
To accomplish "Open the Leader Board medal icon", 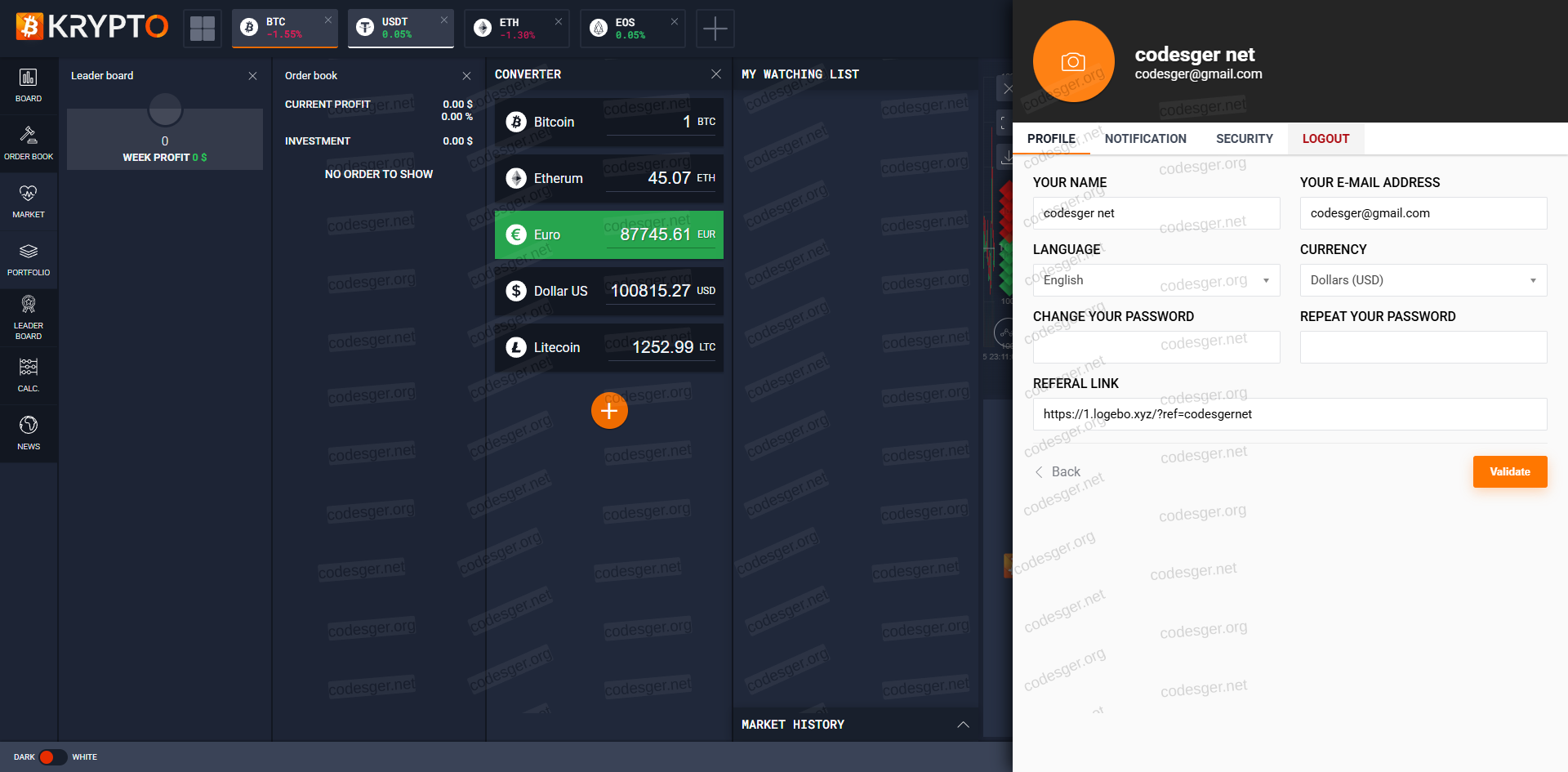I will tap(29, 306).
